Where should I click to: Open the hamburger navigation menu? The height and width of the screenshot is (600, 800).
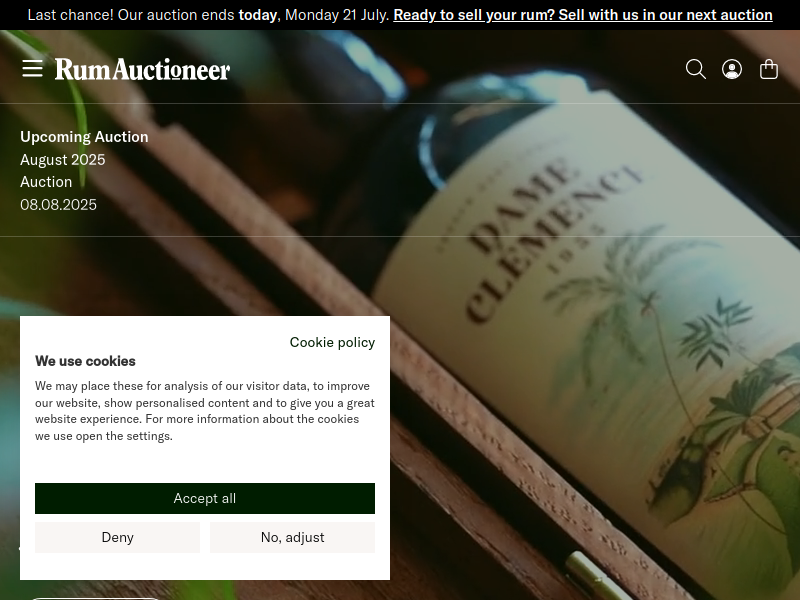click(x=32, y=68)
